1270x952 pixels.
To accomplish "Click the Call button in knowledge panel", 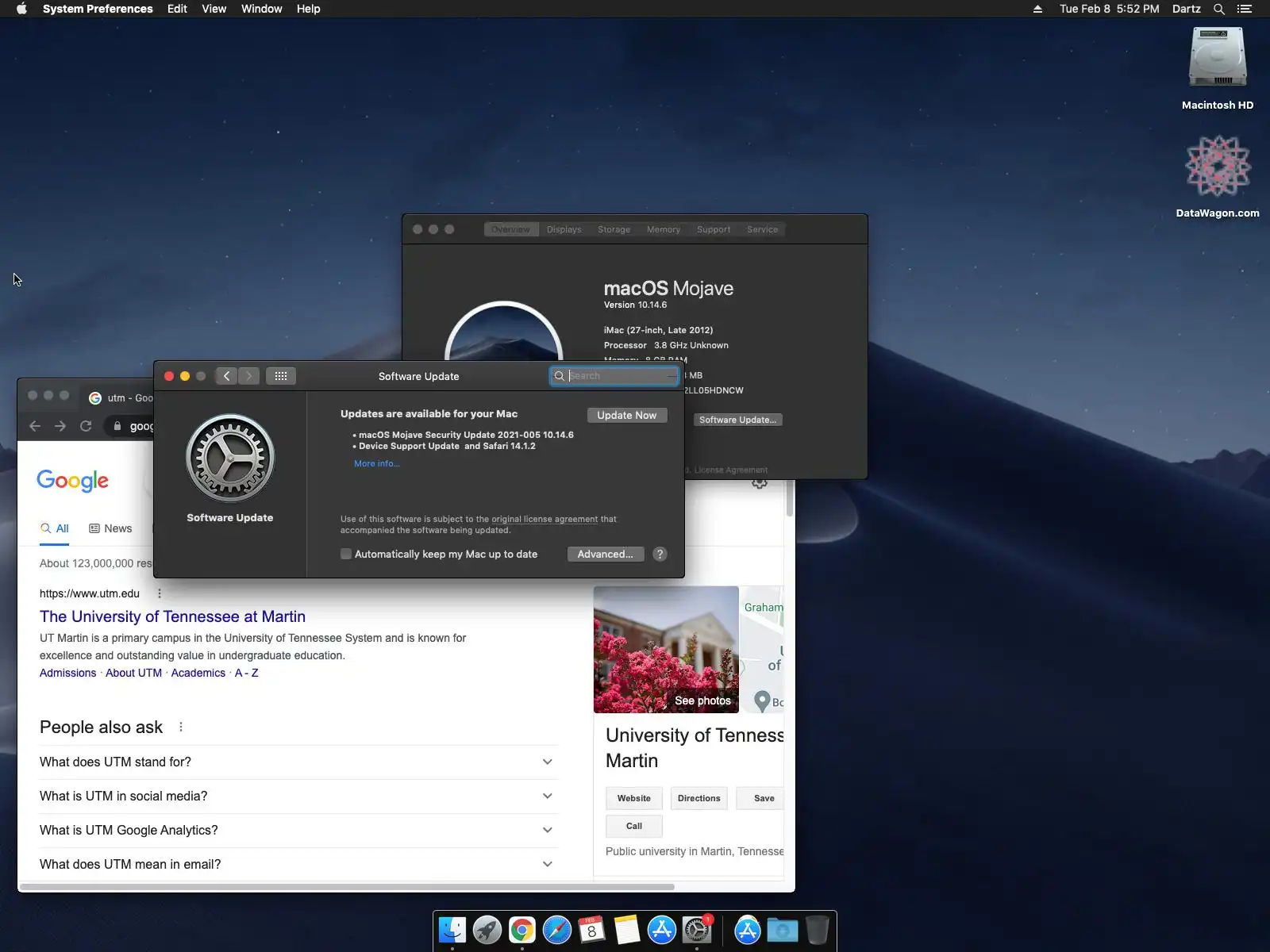I will (x=634, y=826).
